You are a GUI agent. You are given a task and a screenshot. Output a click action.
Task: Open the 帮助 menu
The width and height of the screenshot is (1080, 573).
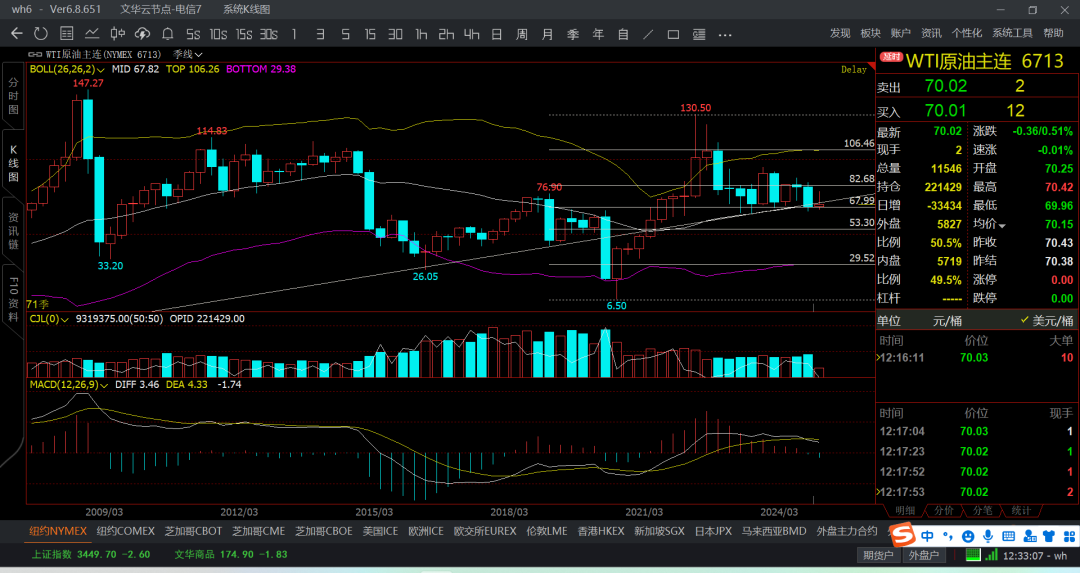[x=1053, y=33]
